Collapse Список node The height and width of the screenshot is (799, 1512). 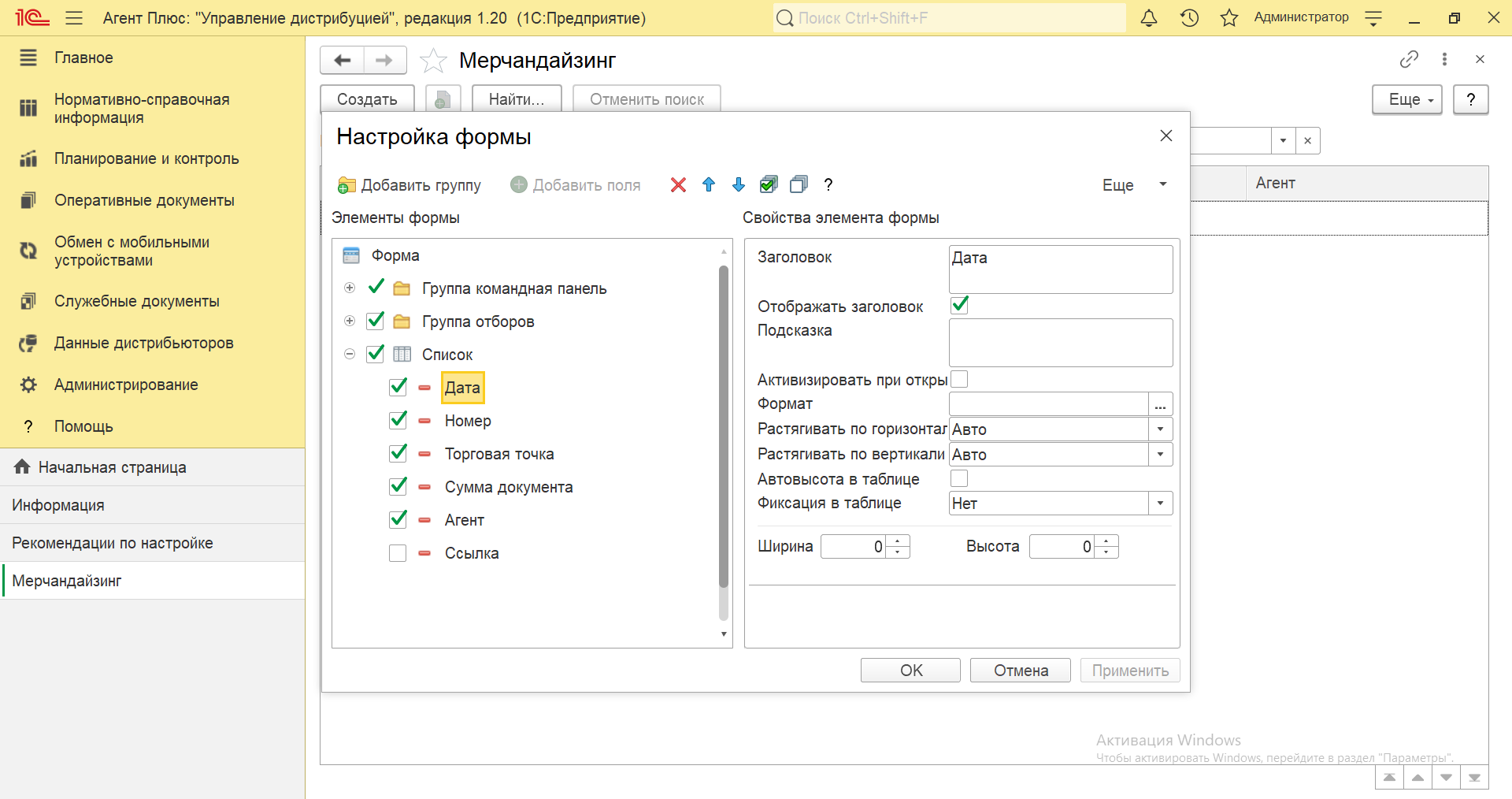coord(350,354)
